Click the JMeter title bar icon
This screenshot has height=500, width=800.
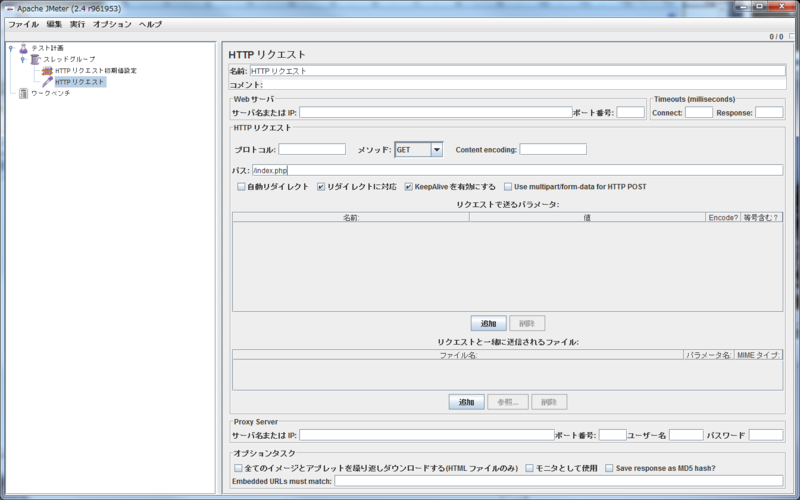point(9,9)
